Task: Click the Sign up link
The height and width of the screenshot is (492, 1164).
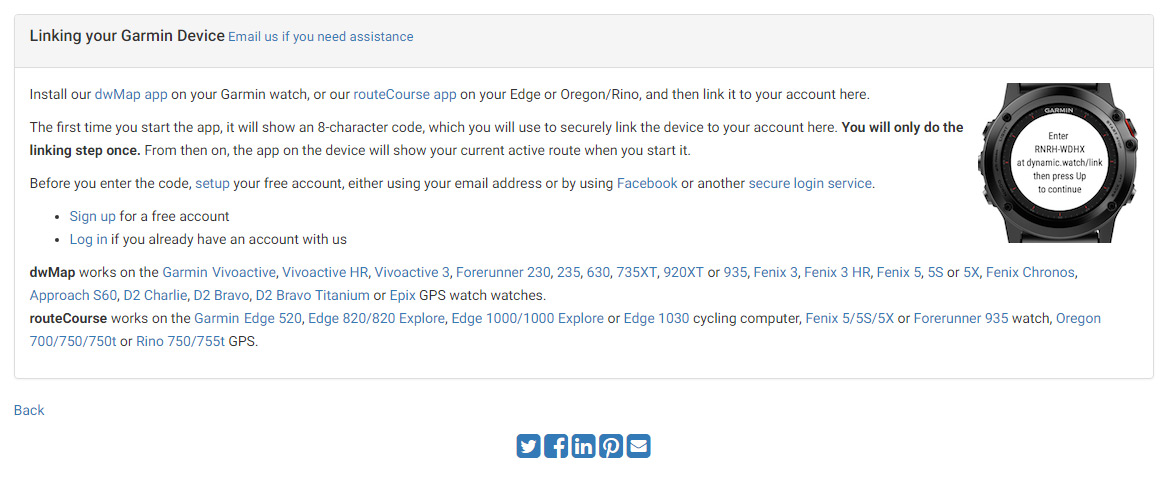Action: pyautogui.click(x=93, y=216)
